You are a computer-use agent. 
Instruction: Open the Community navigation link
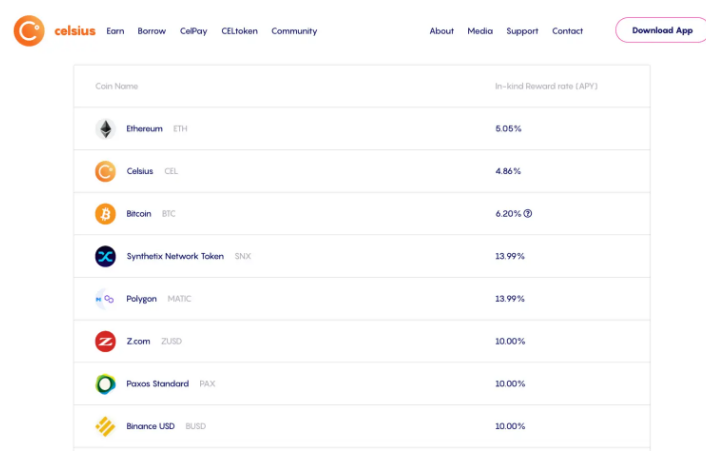click(x=294, y=31)
